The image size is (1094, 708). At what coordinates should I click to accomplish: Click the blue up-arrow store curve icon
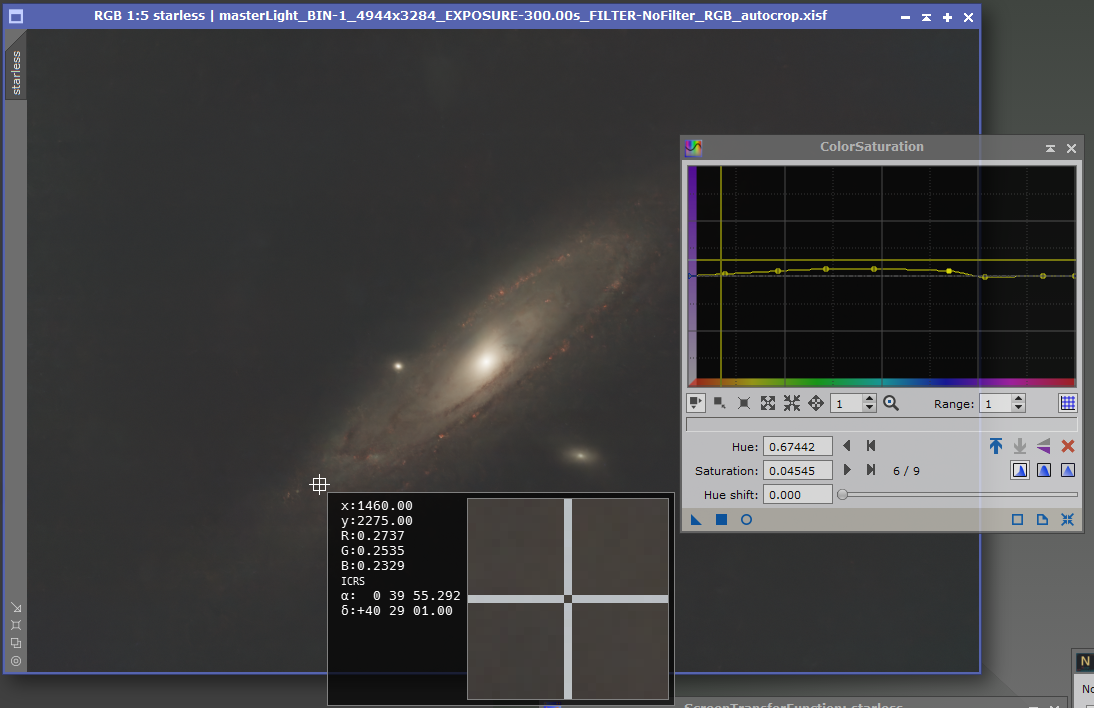pyautogui.click(x=996, y=446)
